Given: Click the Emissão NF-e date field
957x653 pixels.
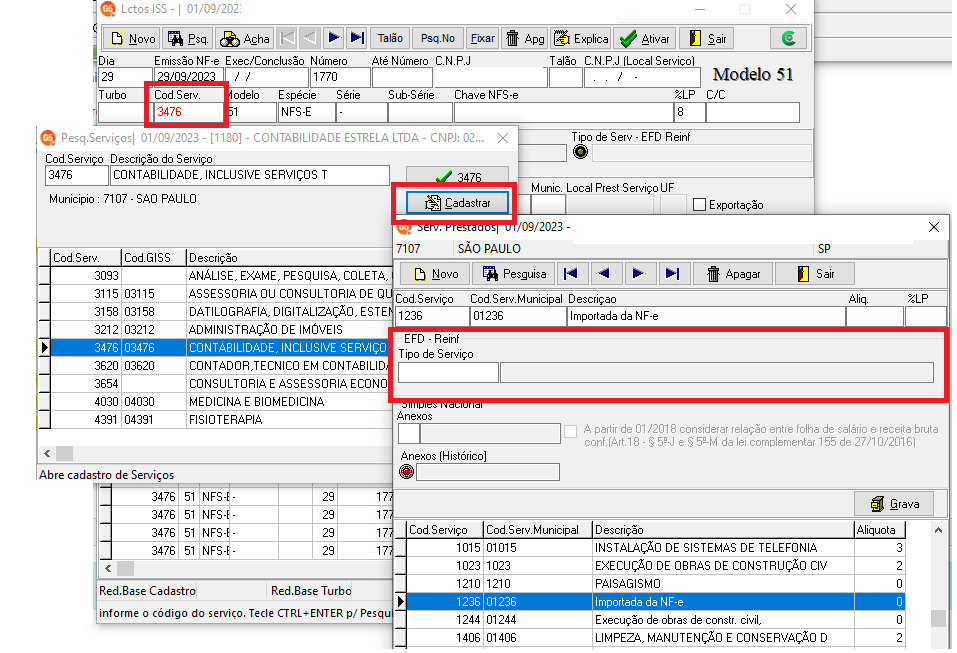Looking at the screenshot, I should pos(188,77).
